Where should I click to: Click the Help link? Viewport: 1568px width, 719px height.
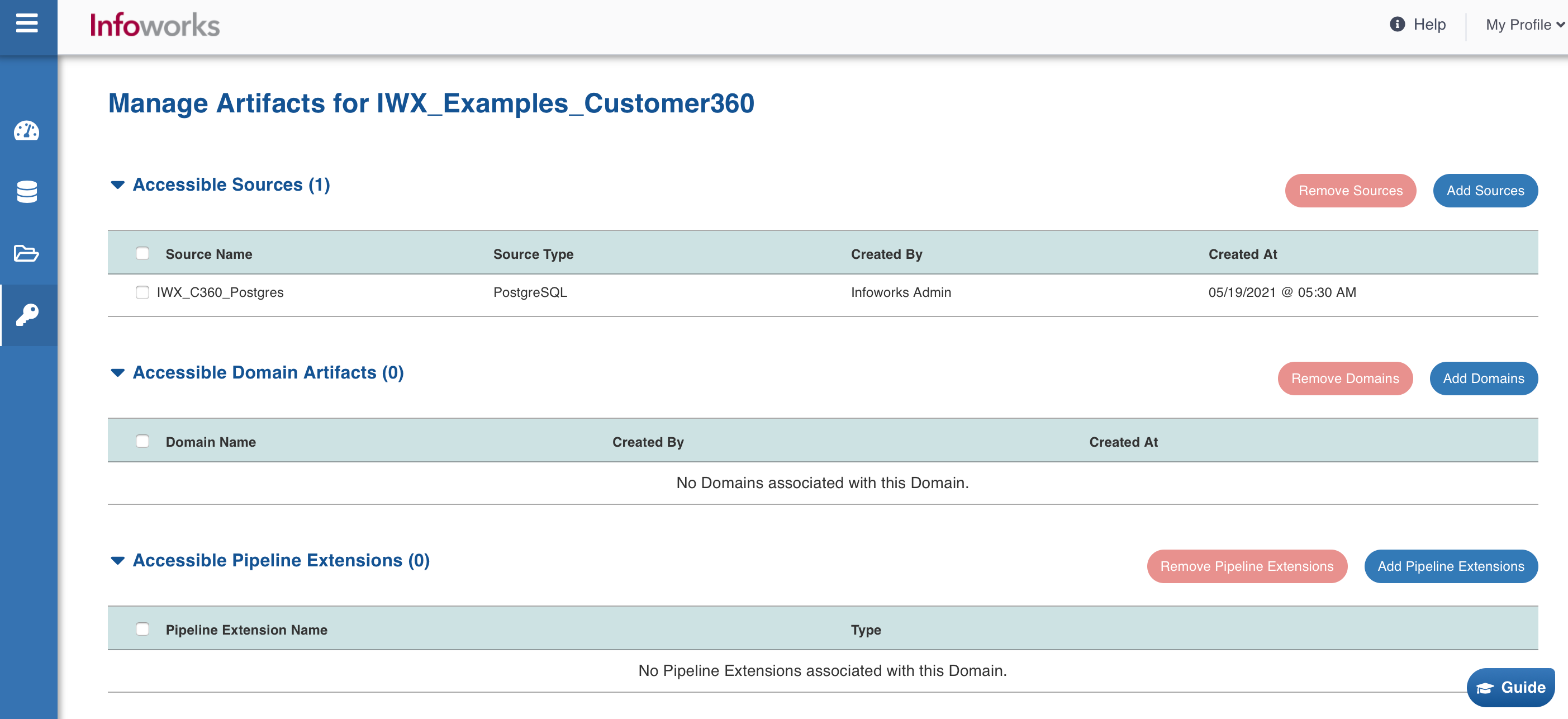click(x=1429, y=25)
